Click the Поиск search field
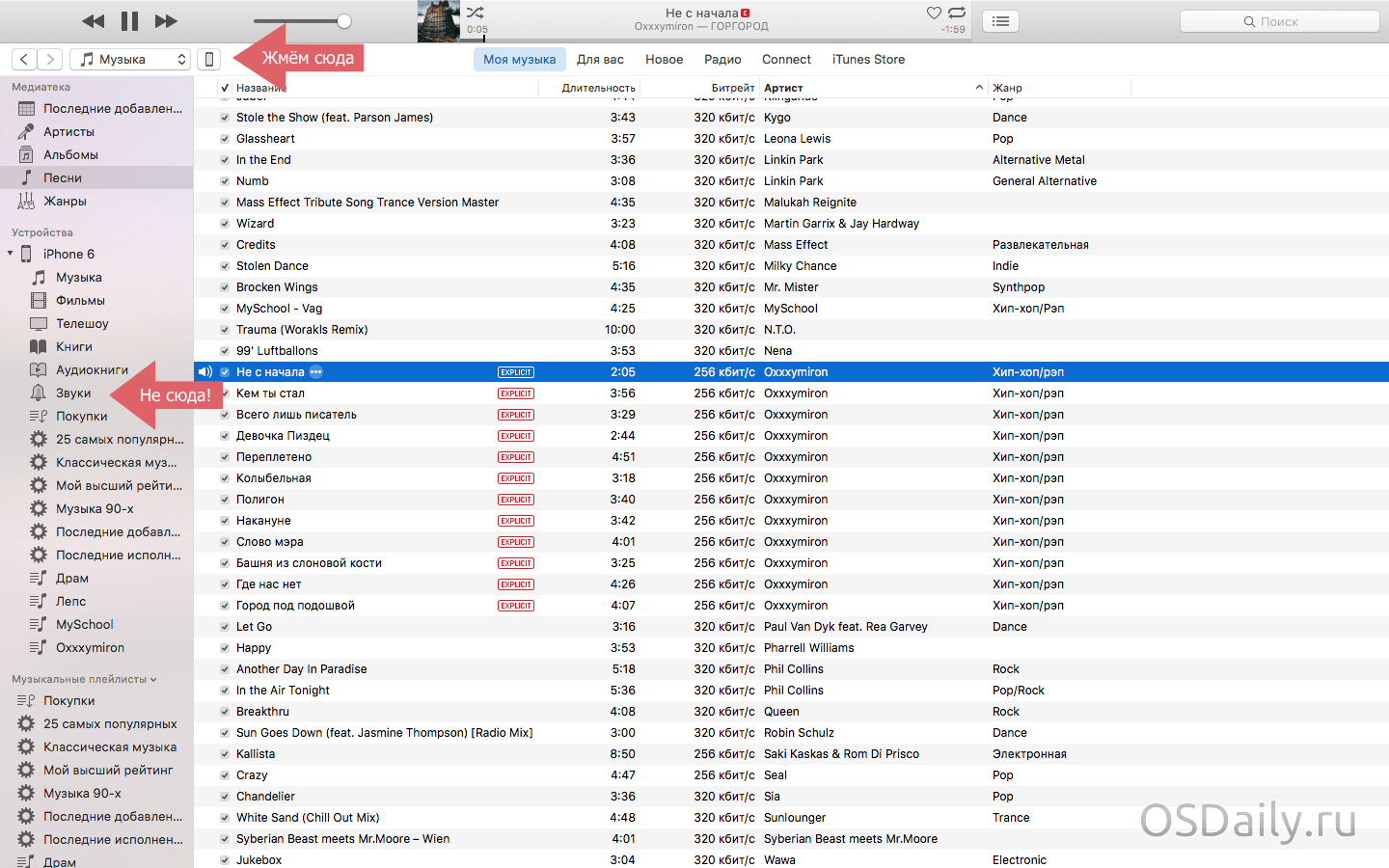This screenshot has width=1389, height=868. point(1279,21)
